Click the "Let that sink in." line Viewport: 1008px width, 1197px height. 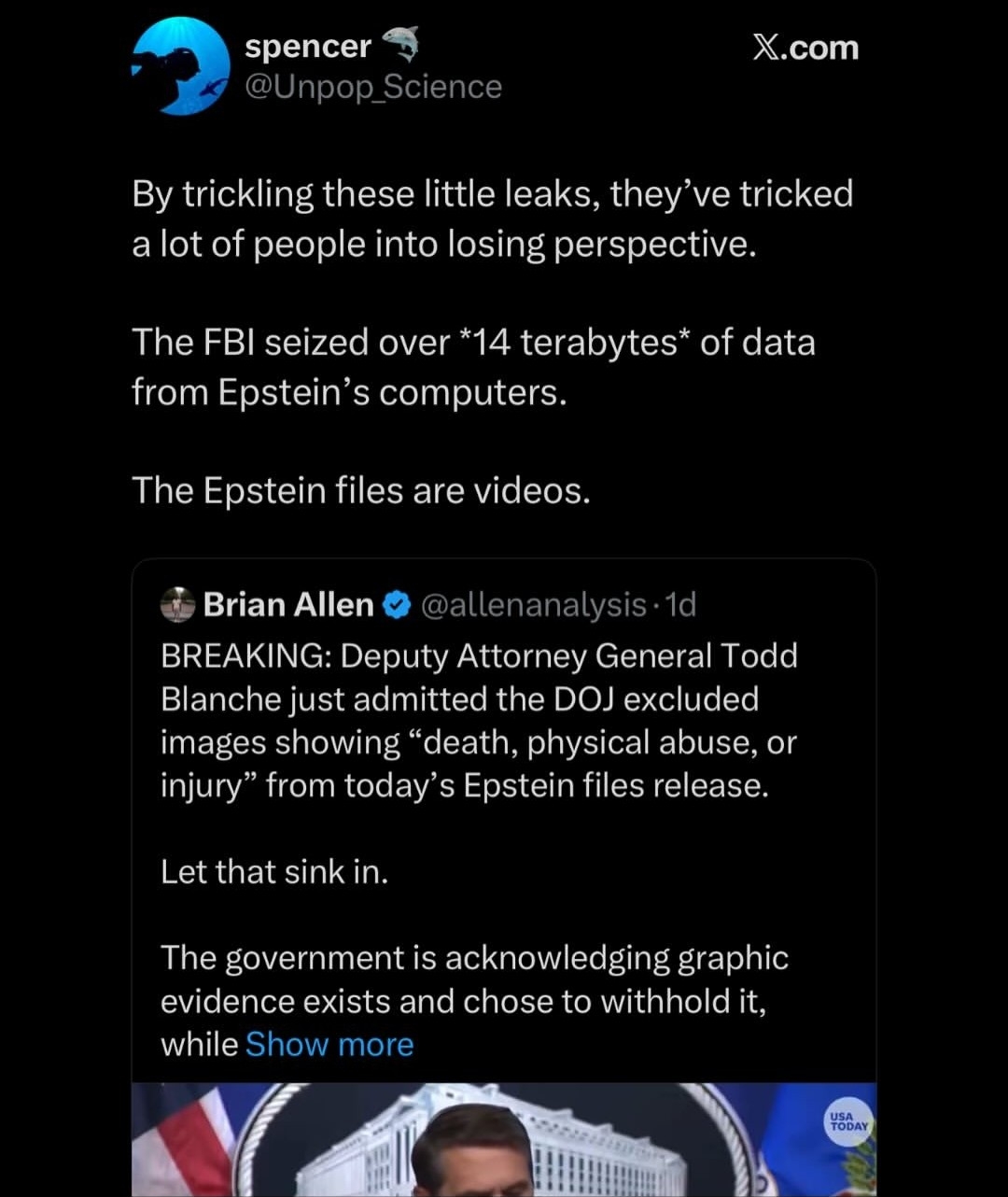pyautogui.click(x=274, y=871)
